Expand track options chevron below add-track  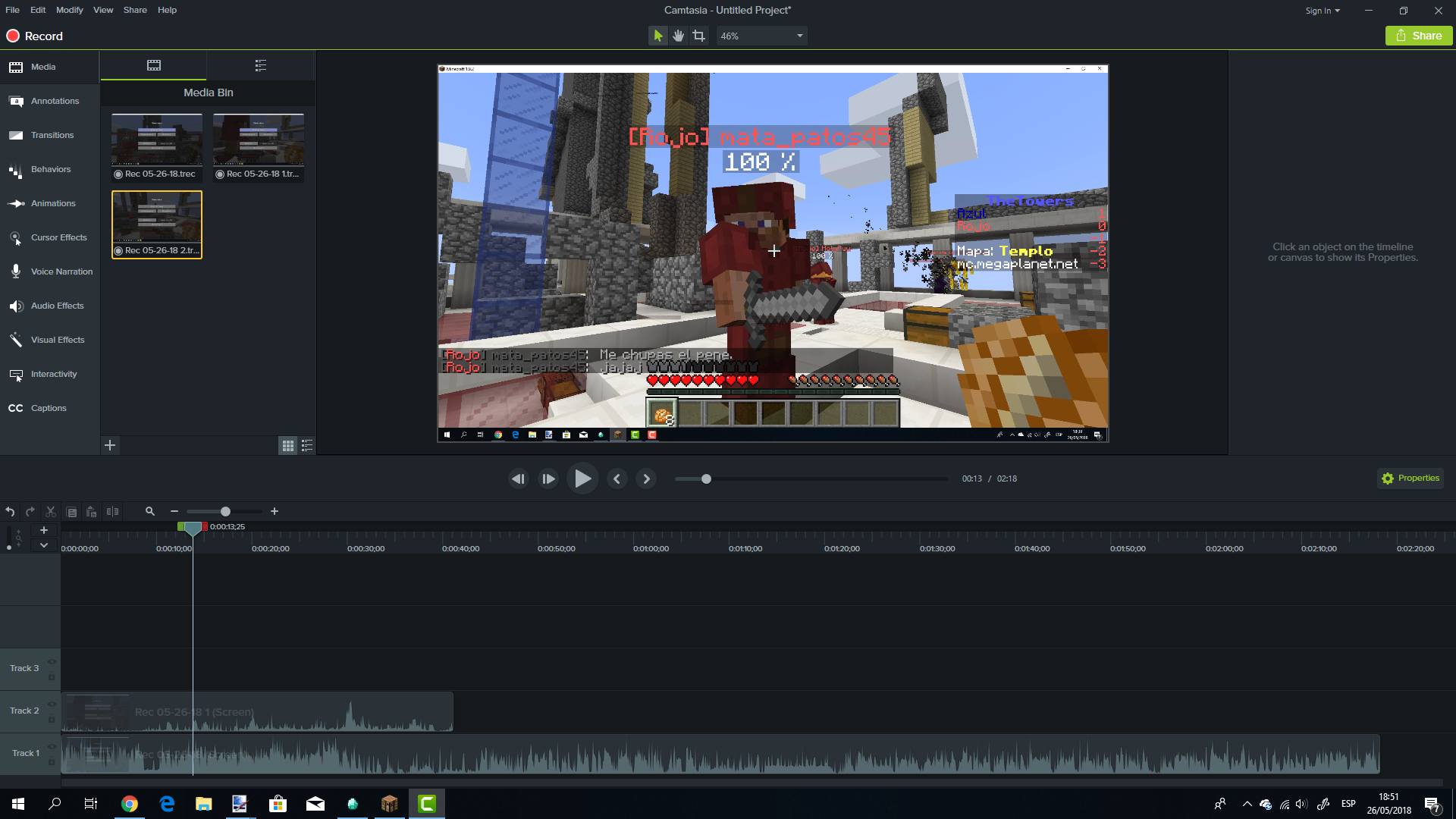[x=44, y=545]
